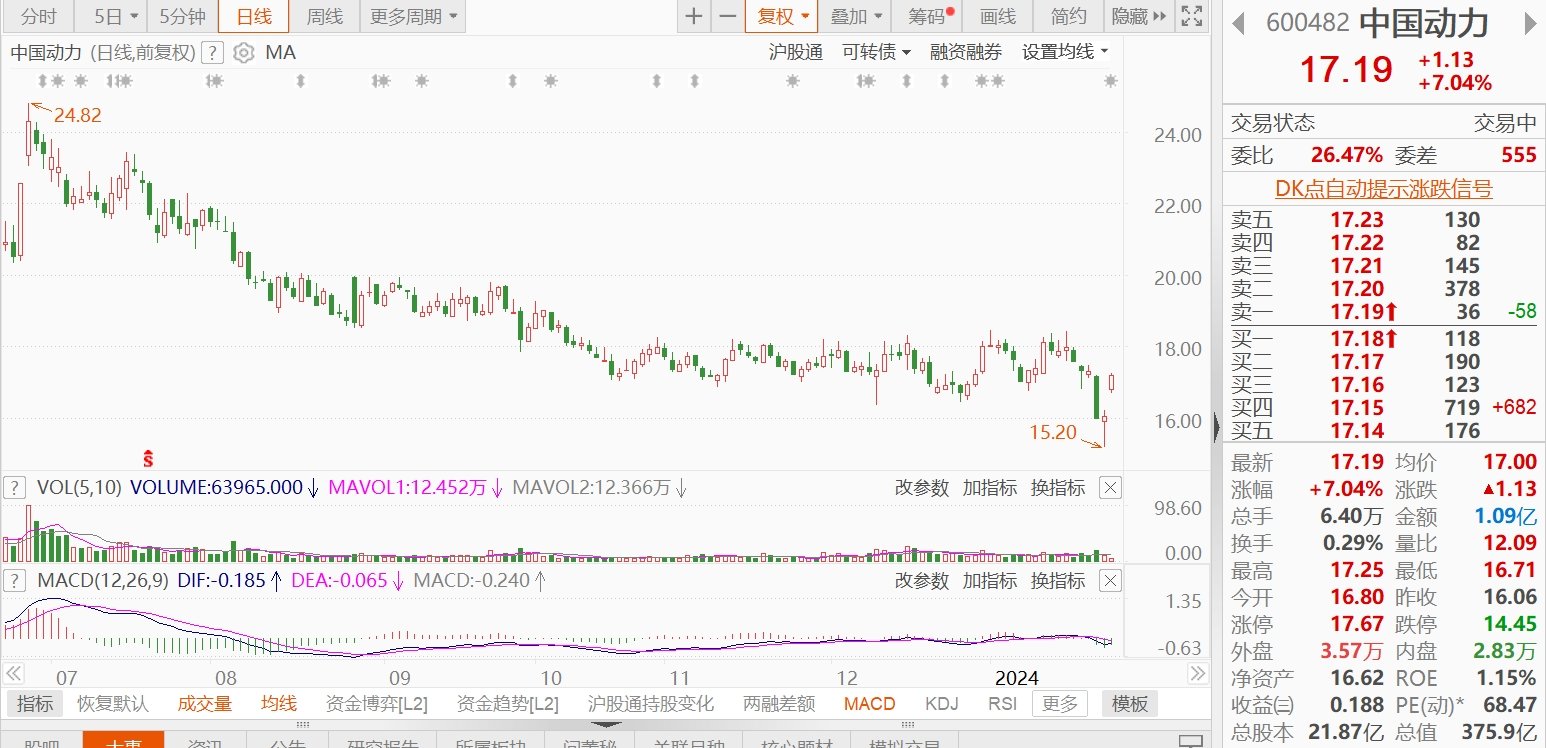This screenshot has height=748, width=1546.
Task: Open help for 中国动力 chart title
Action: 212,53
